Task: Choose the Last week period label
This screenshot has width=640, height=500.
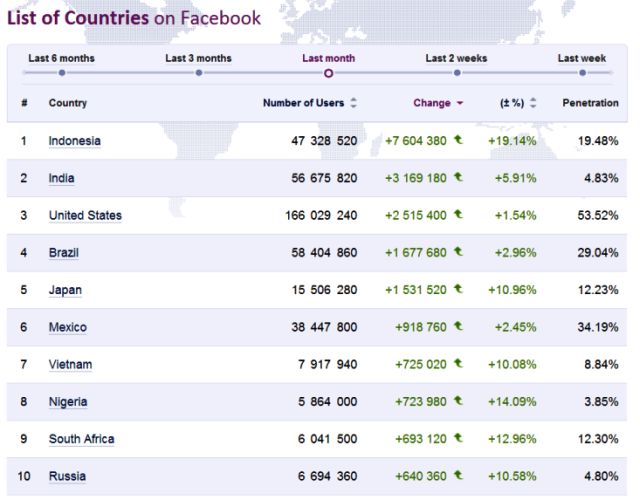Action: (x=582, y=58)
